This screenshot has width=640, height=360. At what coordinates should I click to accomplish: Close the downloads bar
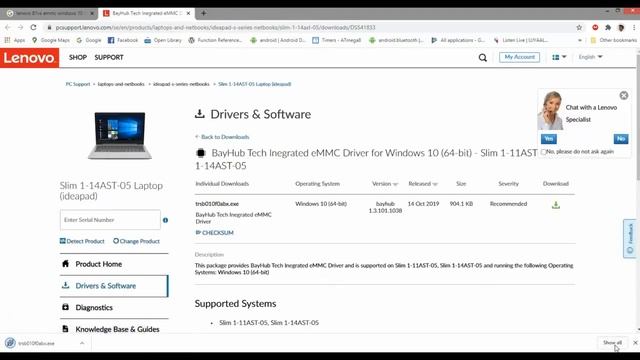coord(635,342)
